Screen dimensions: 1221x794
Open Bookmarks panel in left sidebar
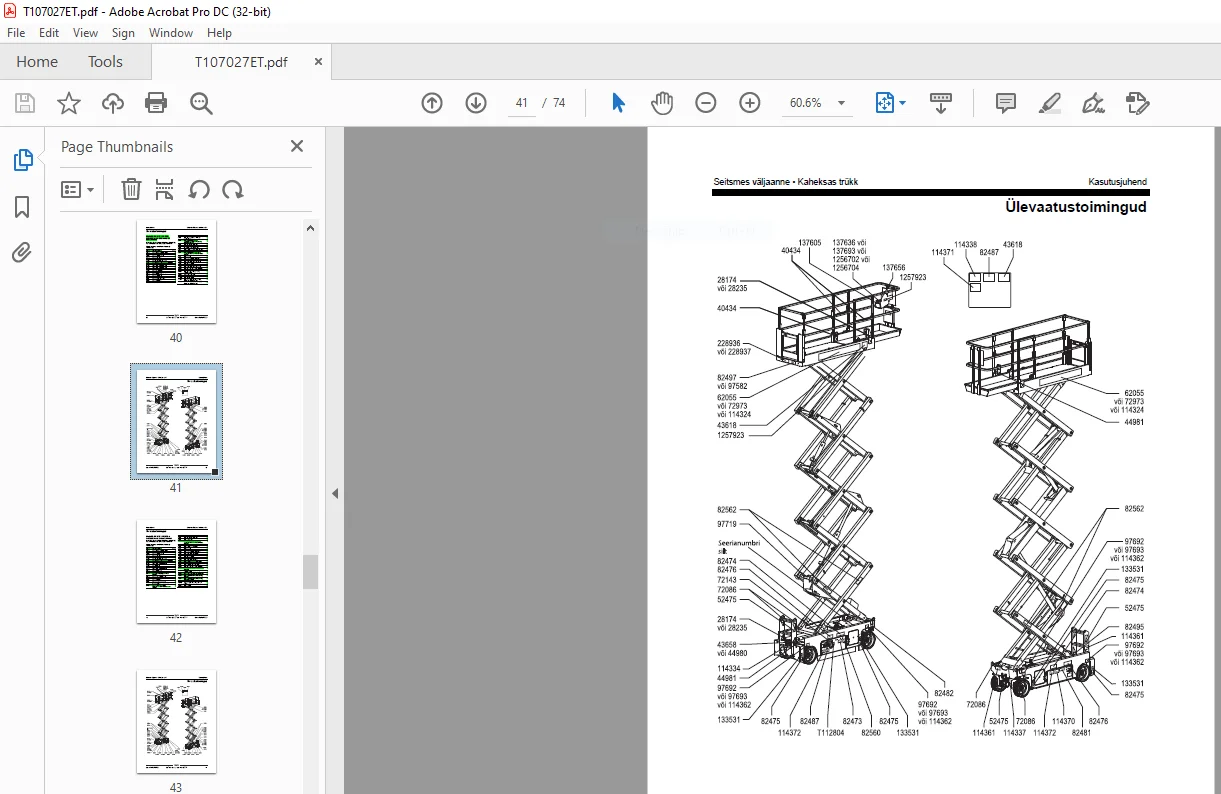(x=22, y=207)
